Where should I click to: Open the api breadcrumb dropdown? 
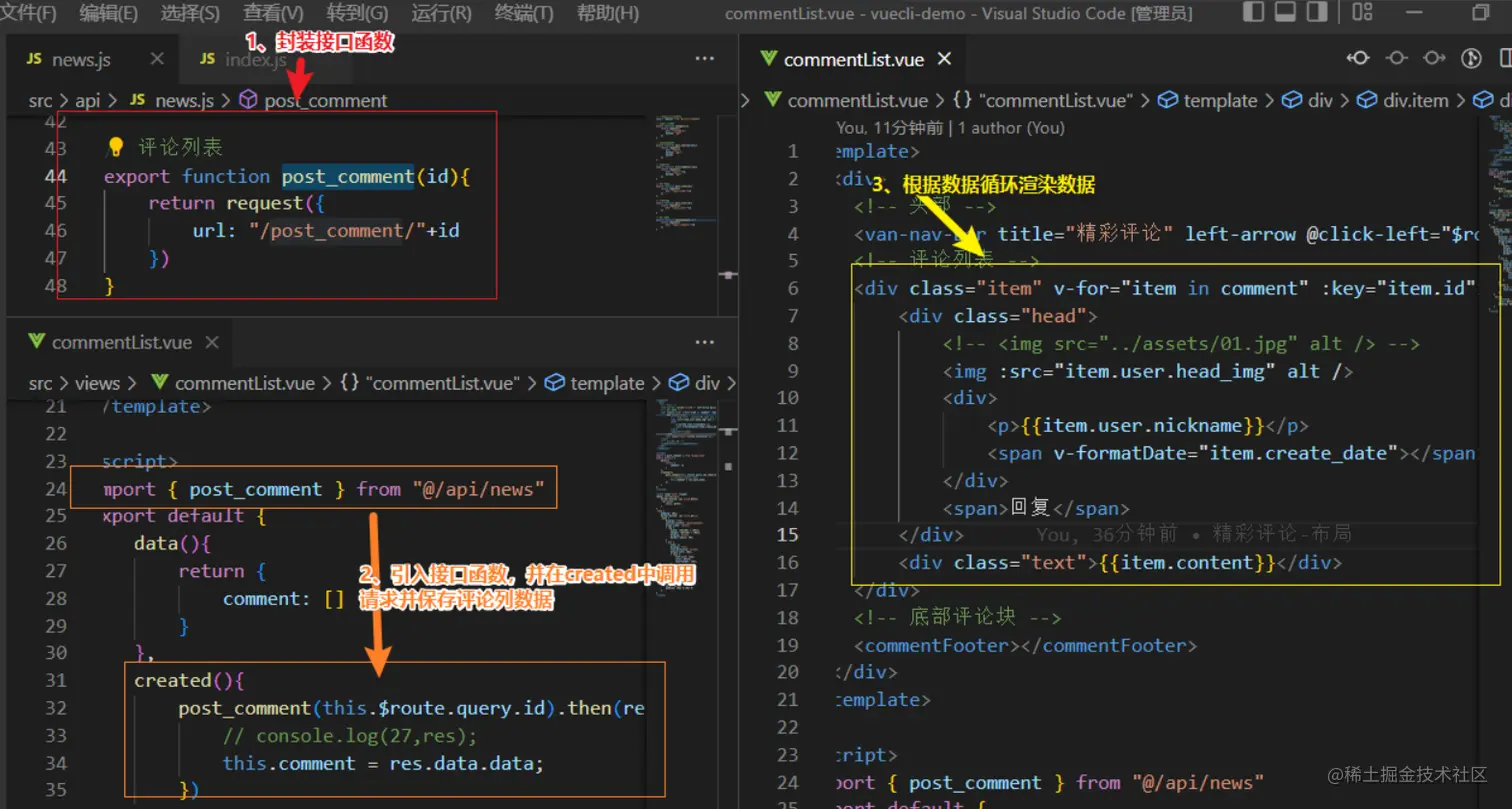[88, 100]
